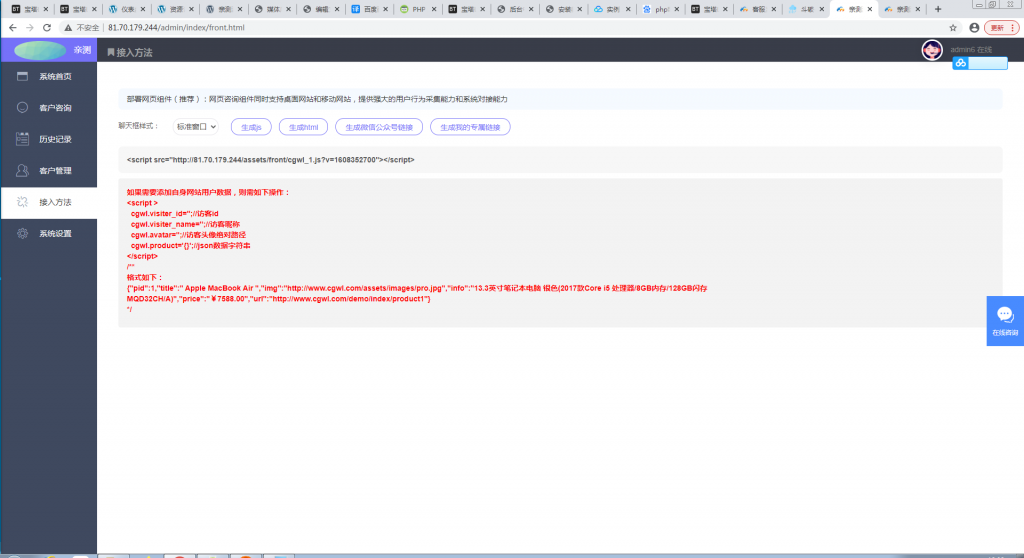This screenshot has height=558, width=1024.
Task: Click the Chrome profile account icon
Action: click(x=974, y=28)
